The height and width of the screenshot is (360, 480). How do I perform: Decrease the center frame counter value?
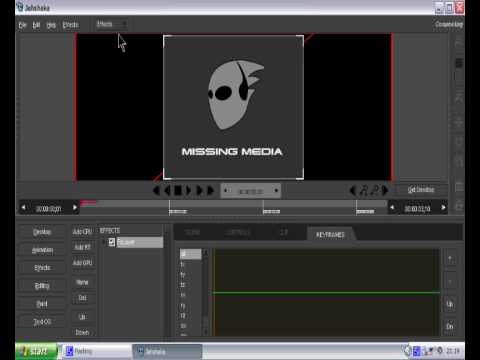coord(225,191)
